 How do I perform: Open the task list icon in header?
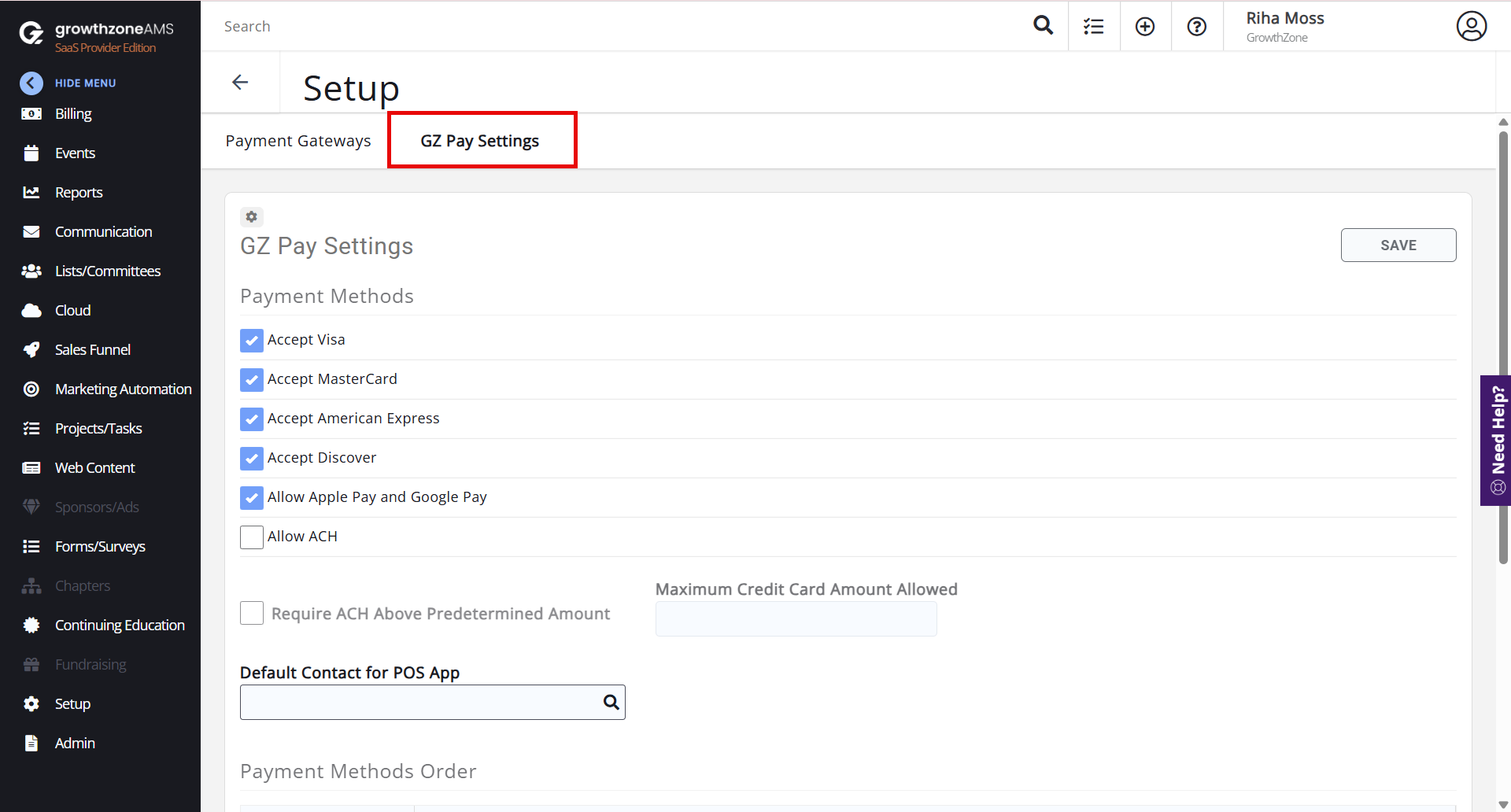[x=1094, y=27]
